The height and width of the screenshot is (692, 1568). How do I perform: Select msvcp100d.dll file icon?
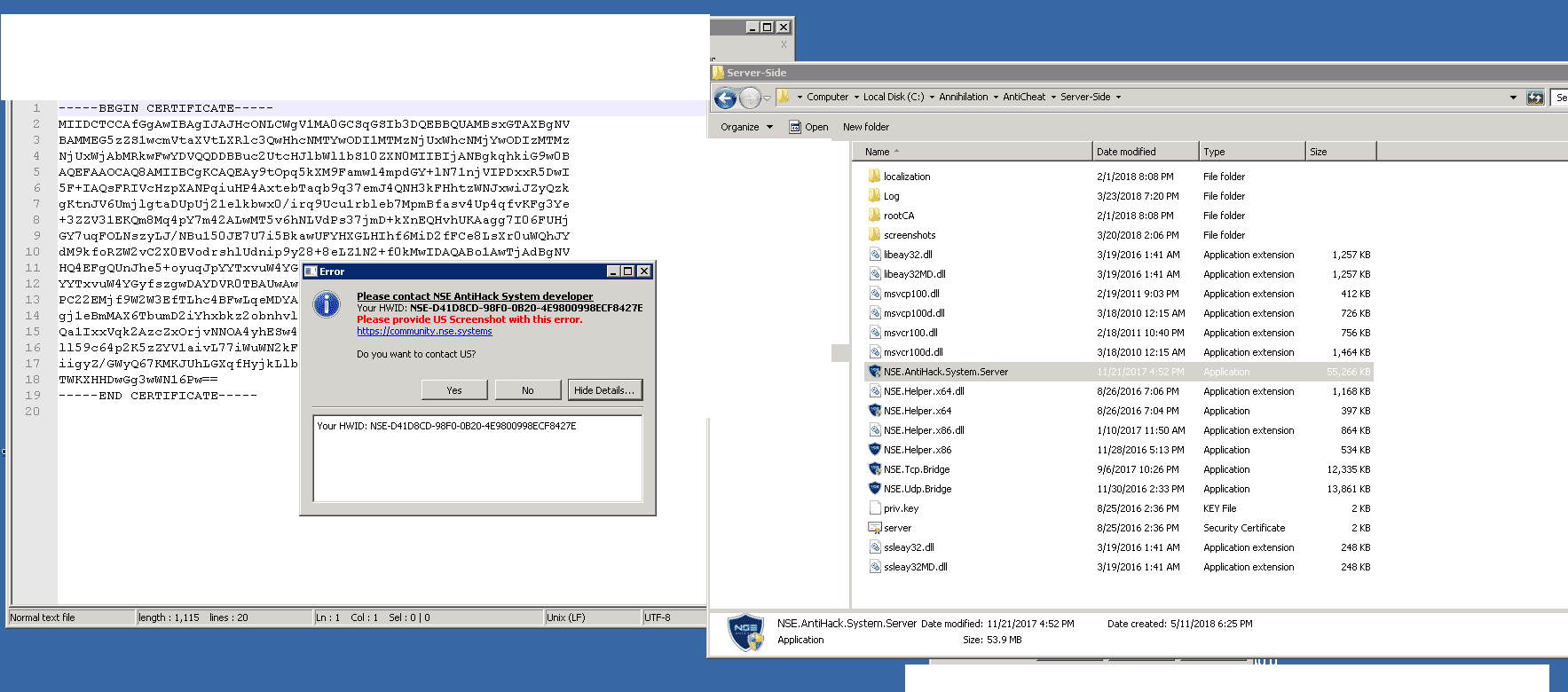coord(875,313)
